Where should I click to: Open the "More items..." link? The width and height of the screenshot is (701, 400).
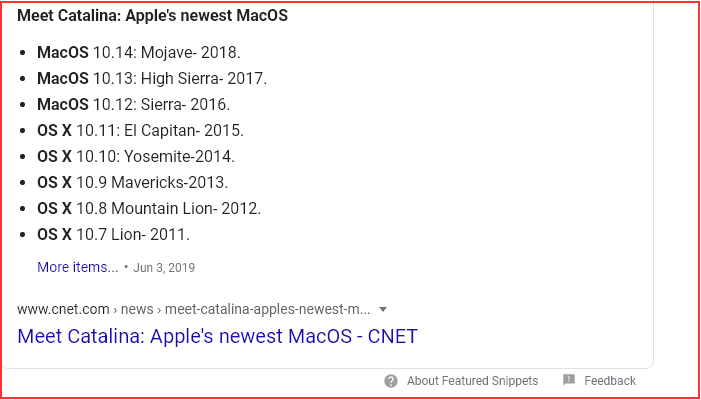[77, 267]
